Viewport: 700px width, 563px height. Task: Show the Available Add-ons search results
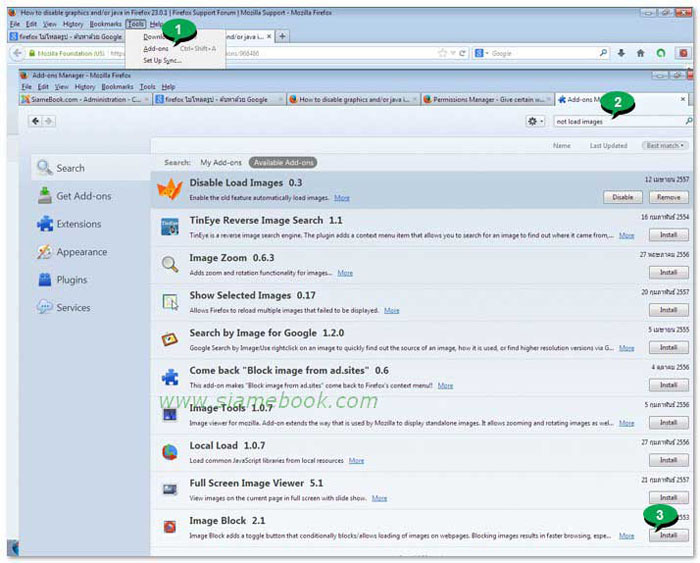283,163
